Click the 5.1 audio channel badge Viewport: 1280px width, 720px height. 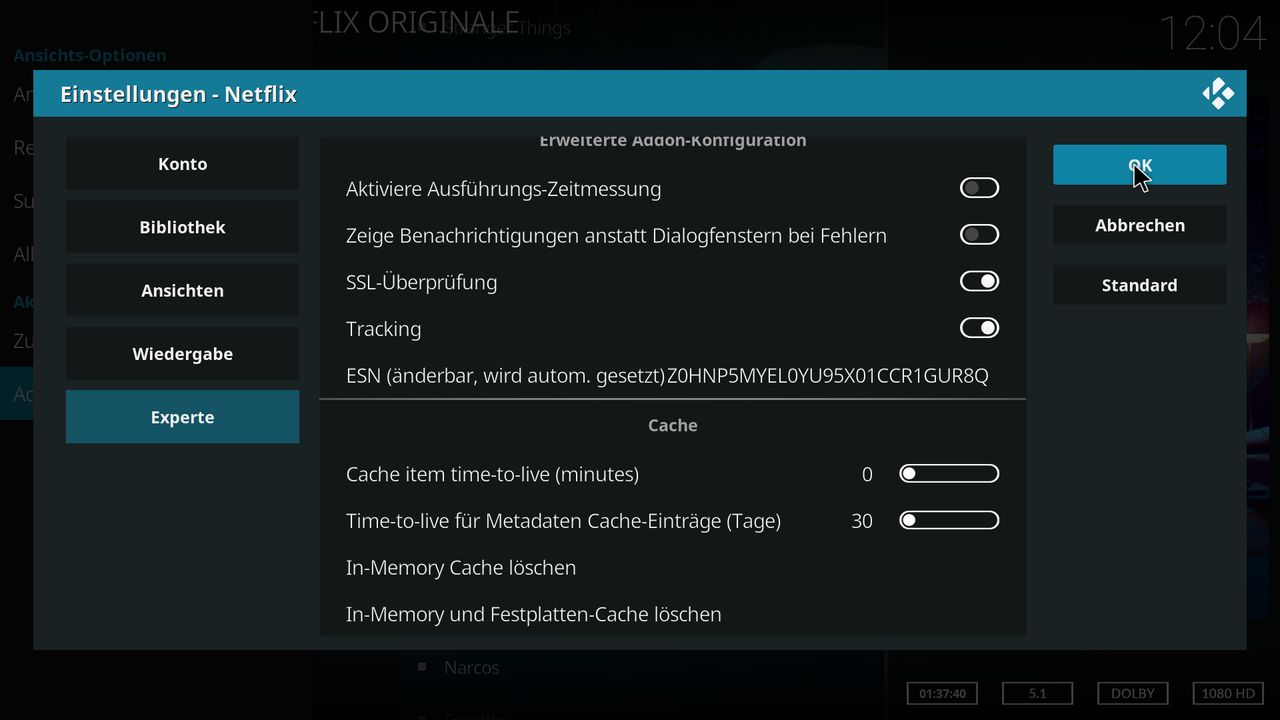(x=1037, y=693)
